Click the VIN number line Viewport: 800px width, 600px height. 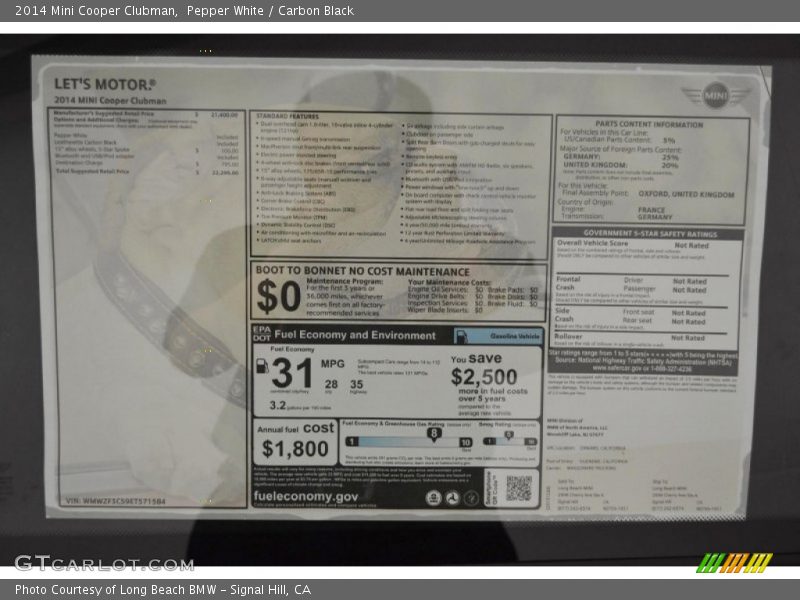point(116,501)
